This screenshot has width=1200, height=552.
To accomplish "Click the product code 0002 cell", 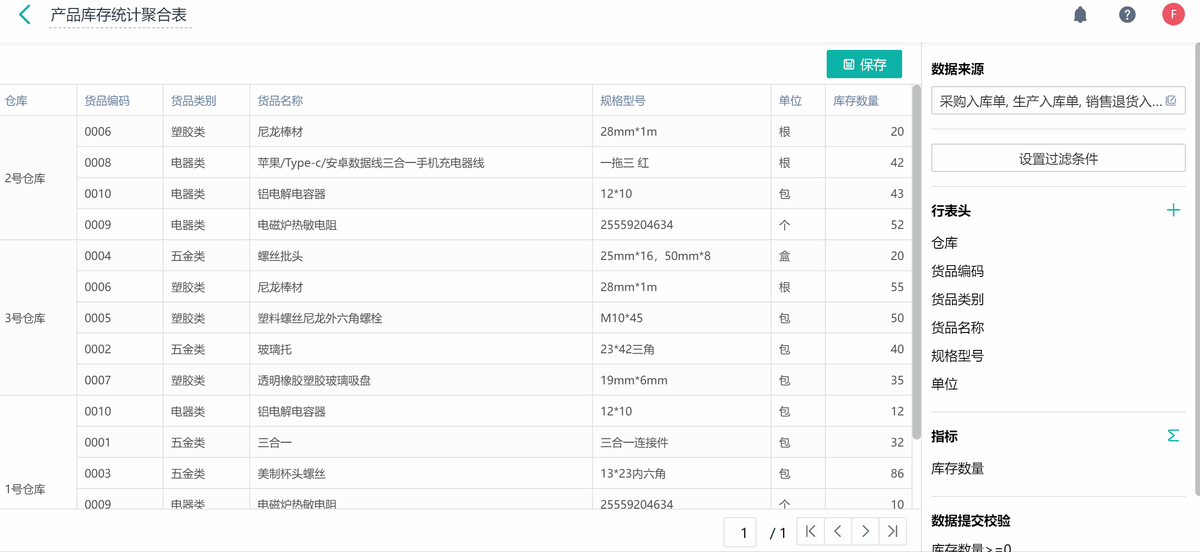I will coord(120,349).
